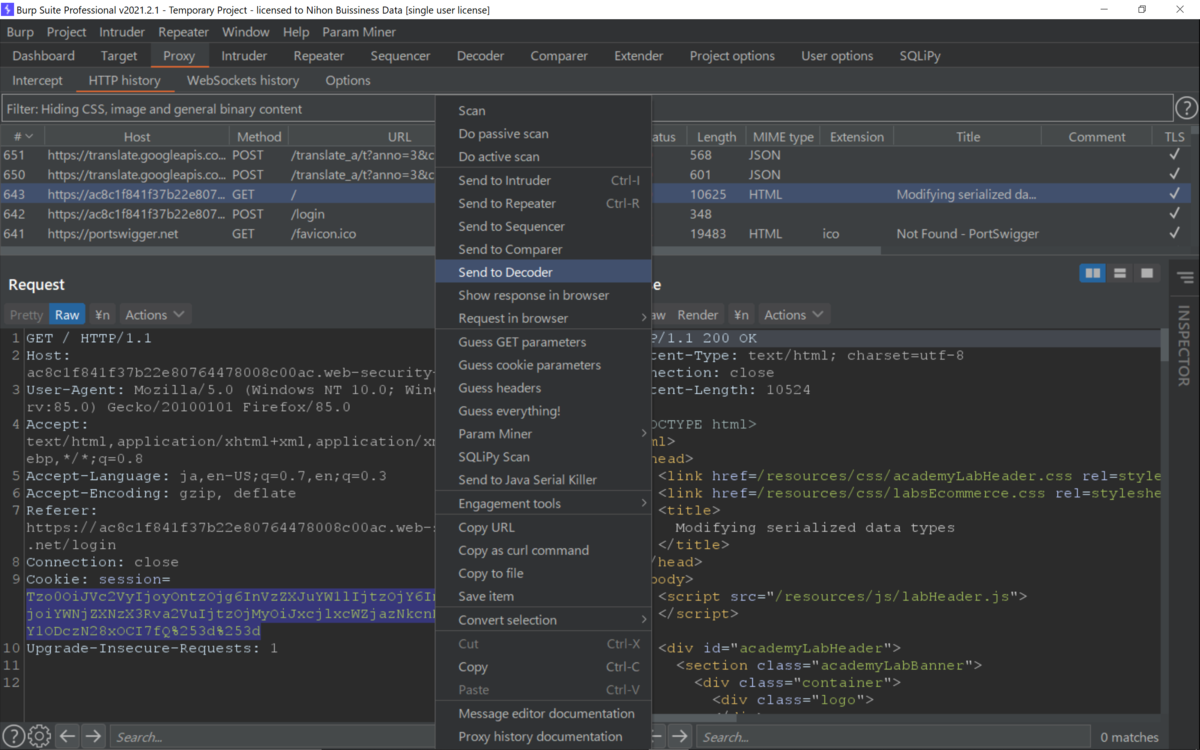Screen dimensions: 1200x750
Task: Open request search settings gear icon
Action: (39, 736)
